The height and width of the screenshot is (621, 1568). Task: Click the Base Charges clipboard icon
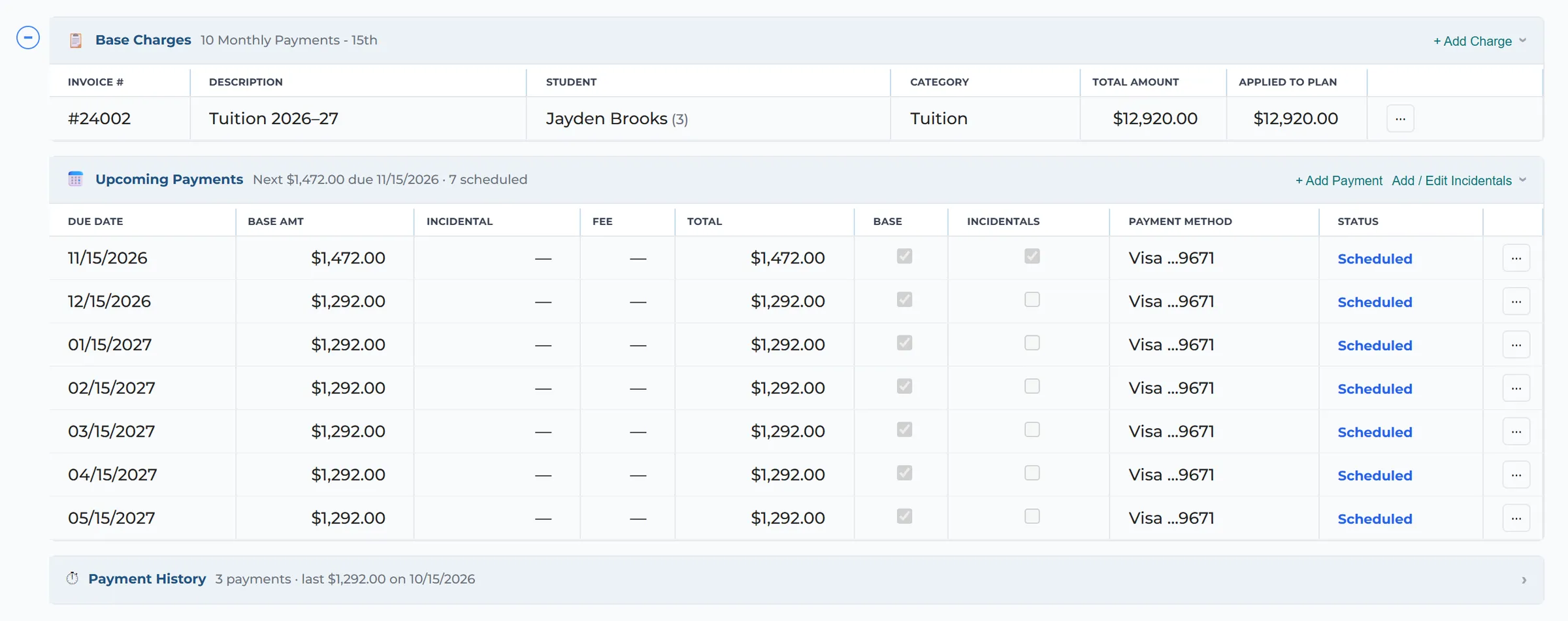pos(76,41)
